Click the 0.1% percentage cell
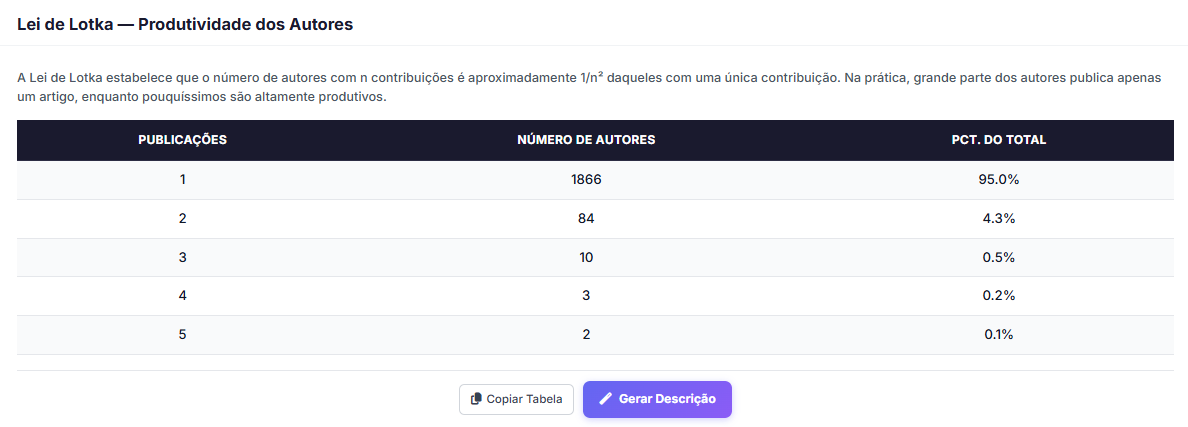 pyautogui.click(x=998, y=334)
